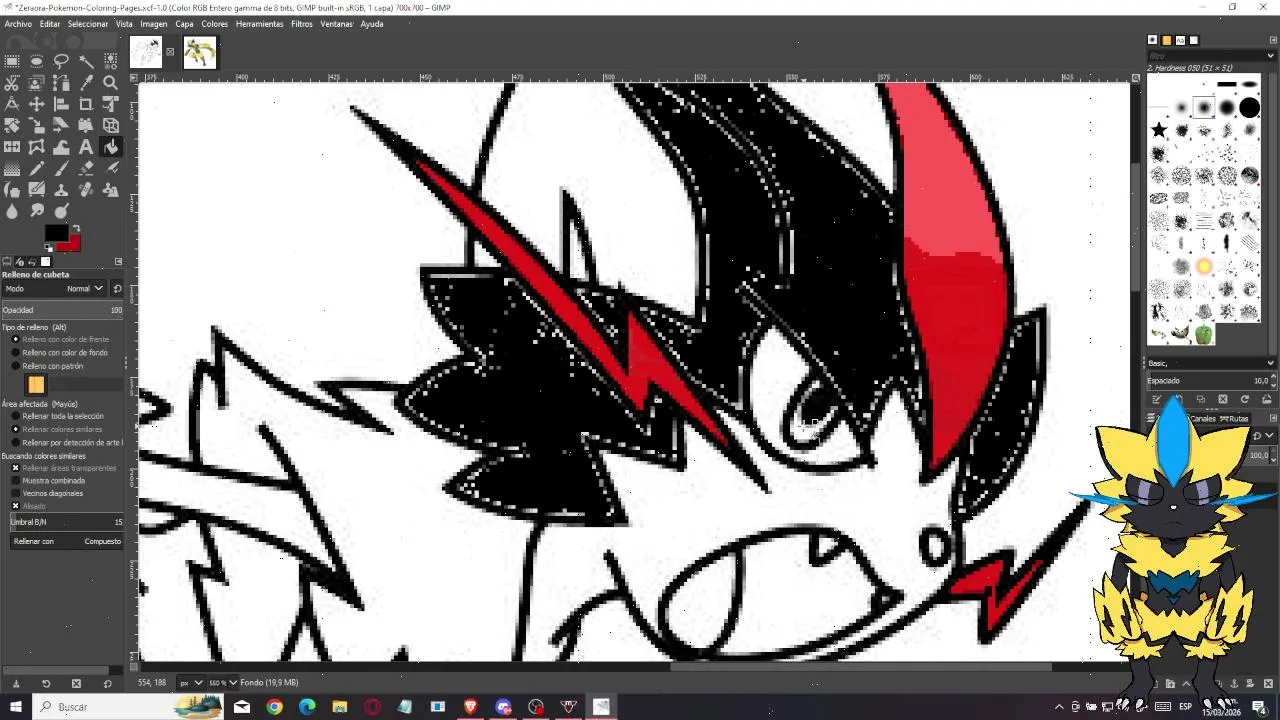Choose Rellenar colores similares

tap(56, 429)
